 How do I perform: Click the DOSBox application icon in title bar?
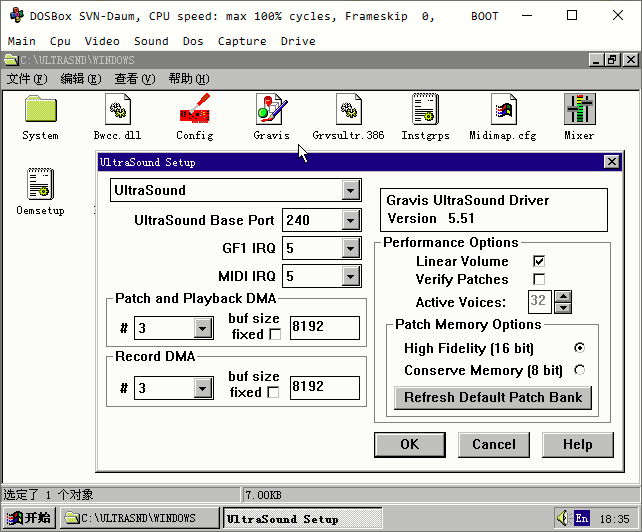click(16, 16)
